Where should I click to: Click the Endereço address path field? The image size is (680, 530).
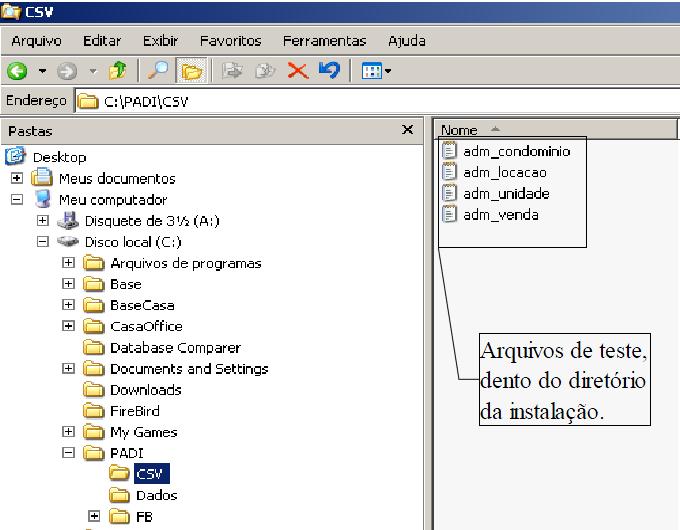point(380,101)
